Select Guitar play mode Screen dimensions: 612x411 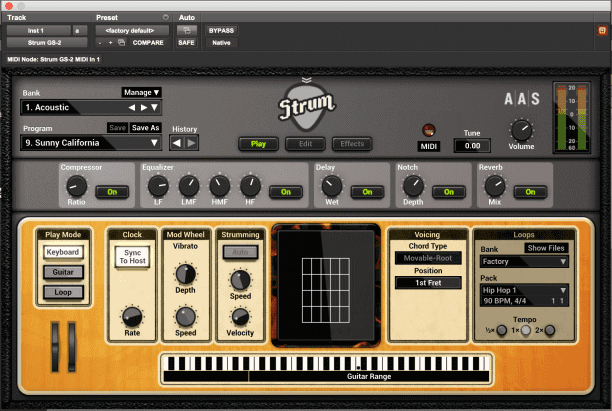pyautogui.click(x=63, y=272)
